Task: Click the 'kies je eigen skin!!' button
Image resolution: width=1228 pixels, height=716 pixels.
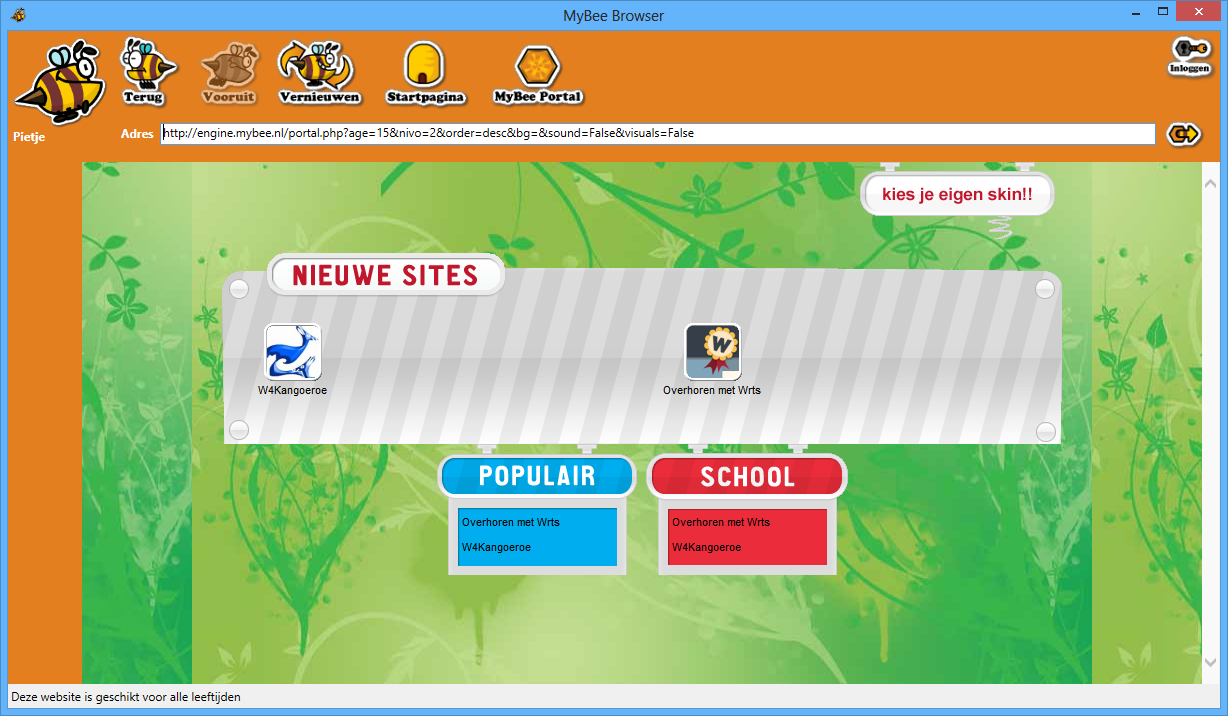Action: [957, 195]
